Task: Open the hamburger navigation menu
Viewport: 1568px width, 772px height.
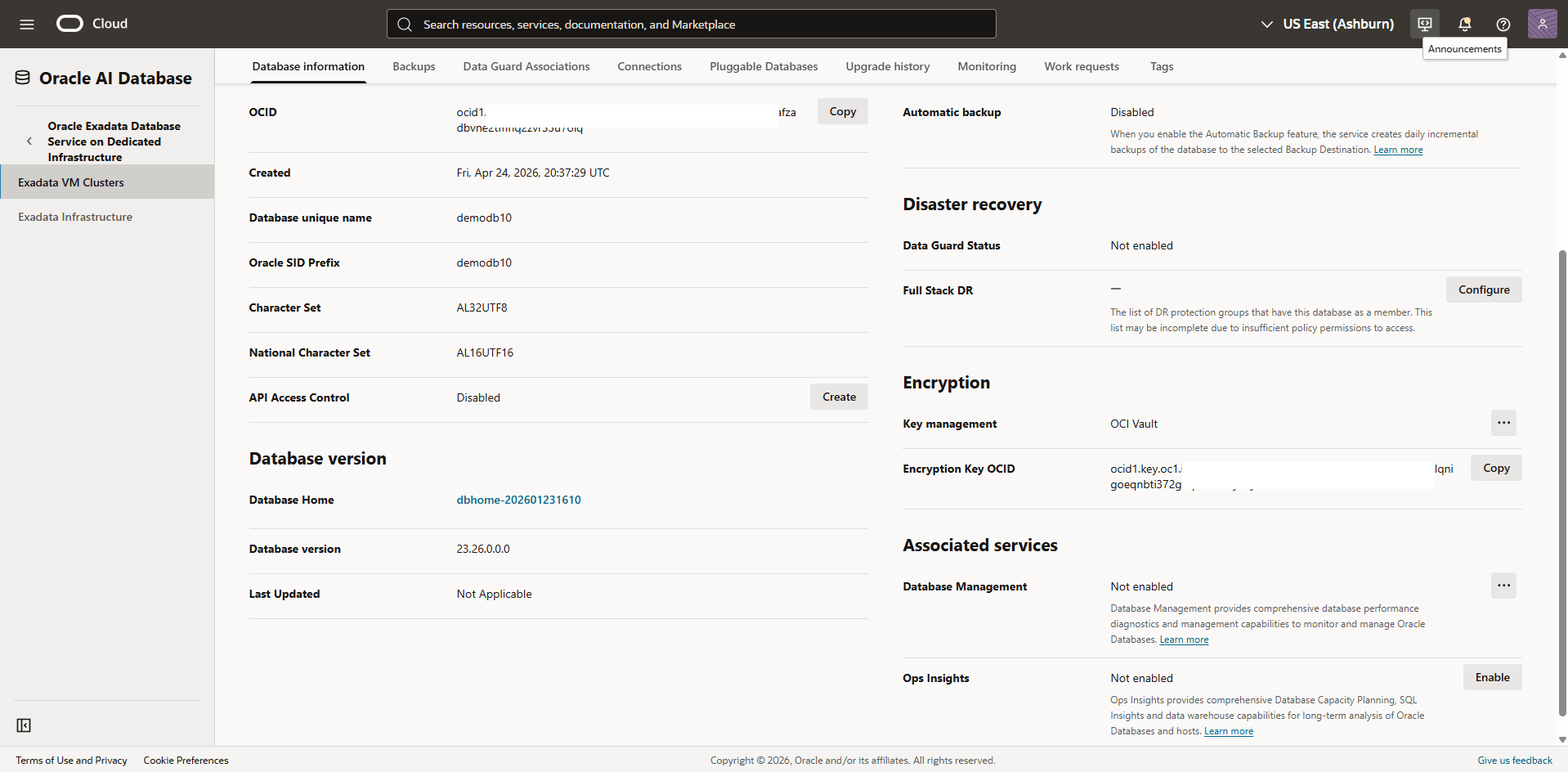Action: click(27, 25)
